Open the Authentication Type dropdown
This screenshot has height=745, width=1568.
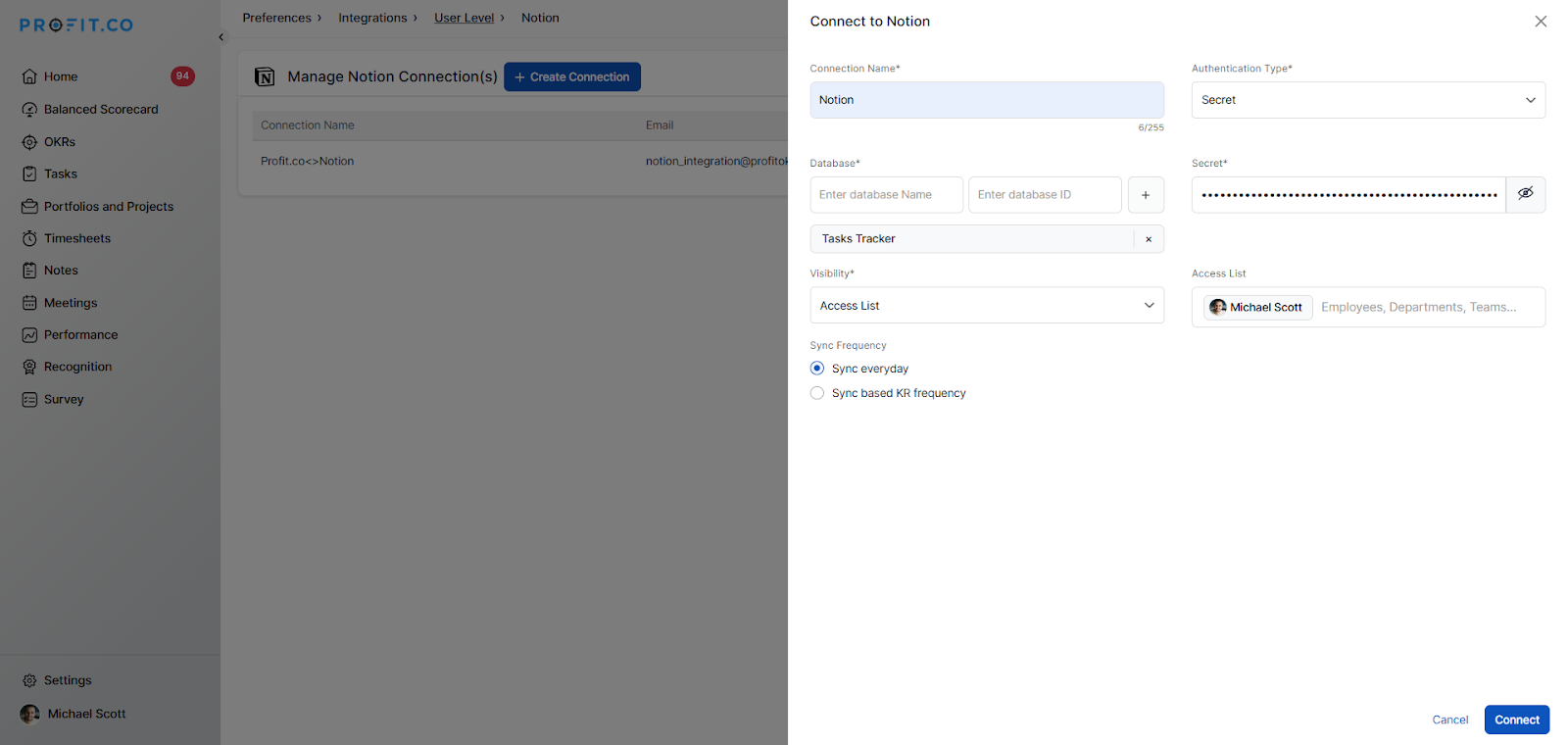[1368, 100]
